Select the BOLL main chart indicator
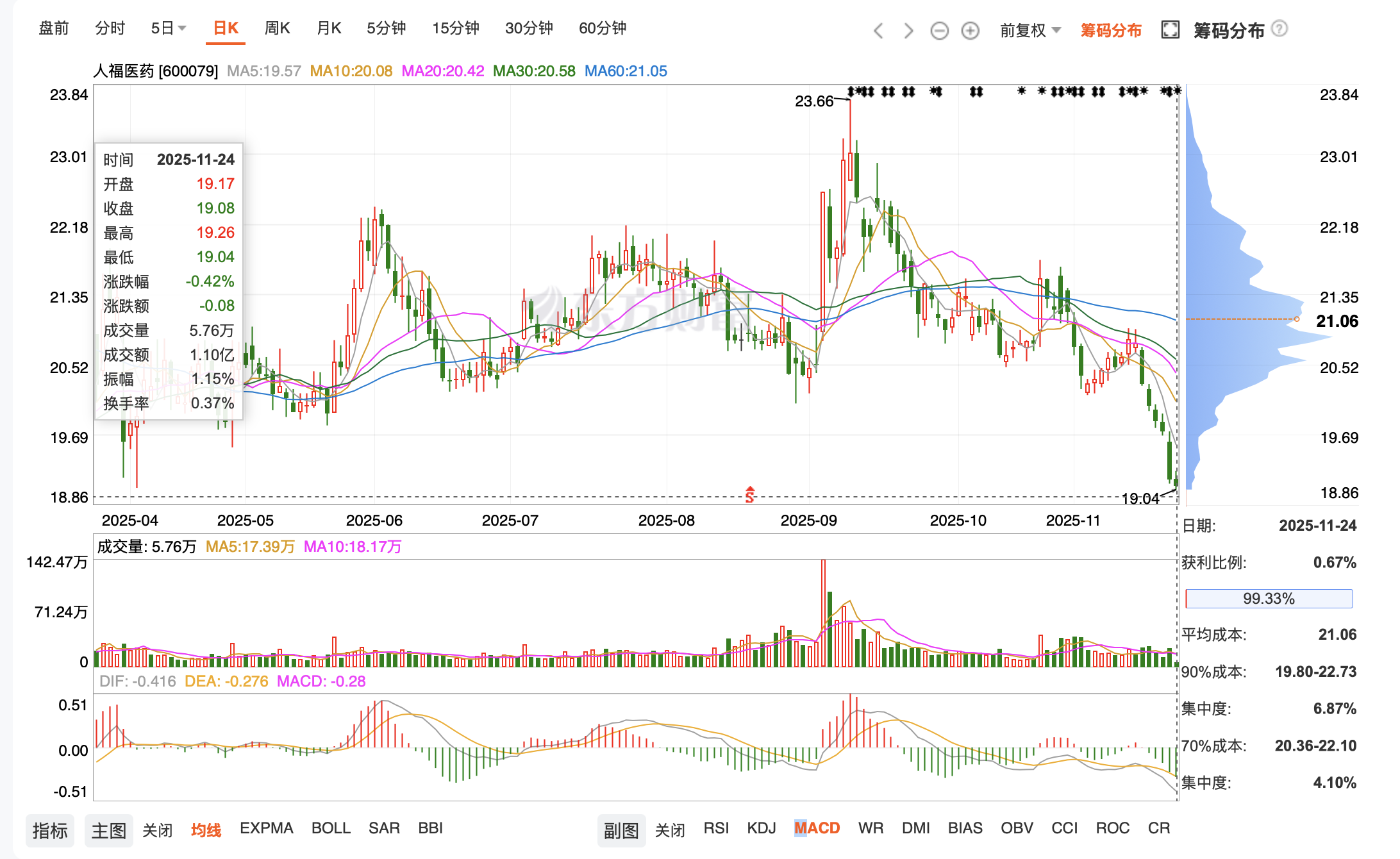This screenshot has width=1400, height=859. [331, 828]
